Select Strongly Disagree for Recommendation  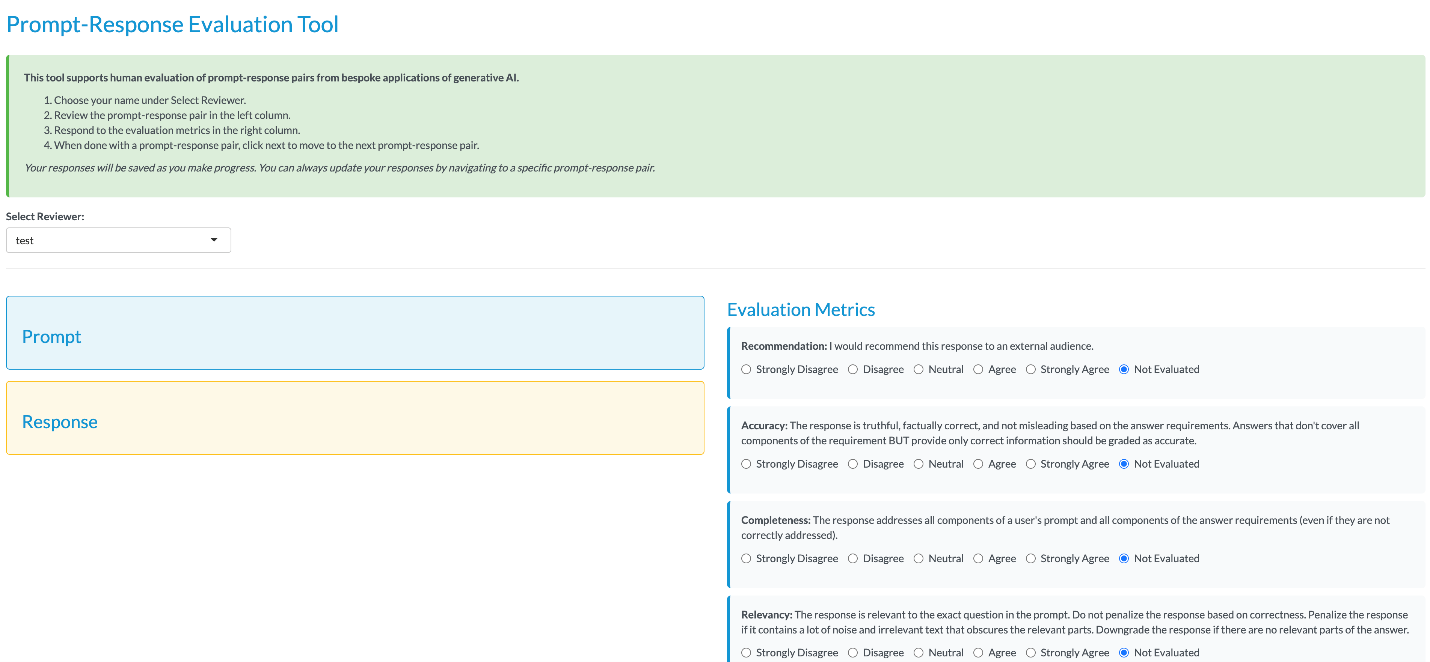click(746, 369)
